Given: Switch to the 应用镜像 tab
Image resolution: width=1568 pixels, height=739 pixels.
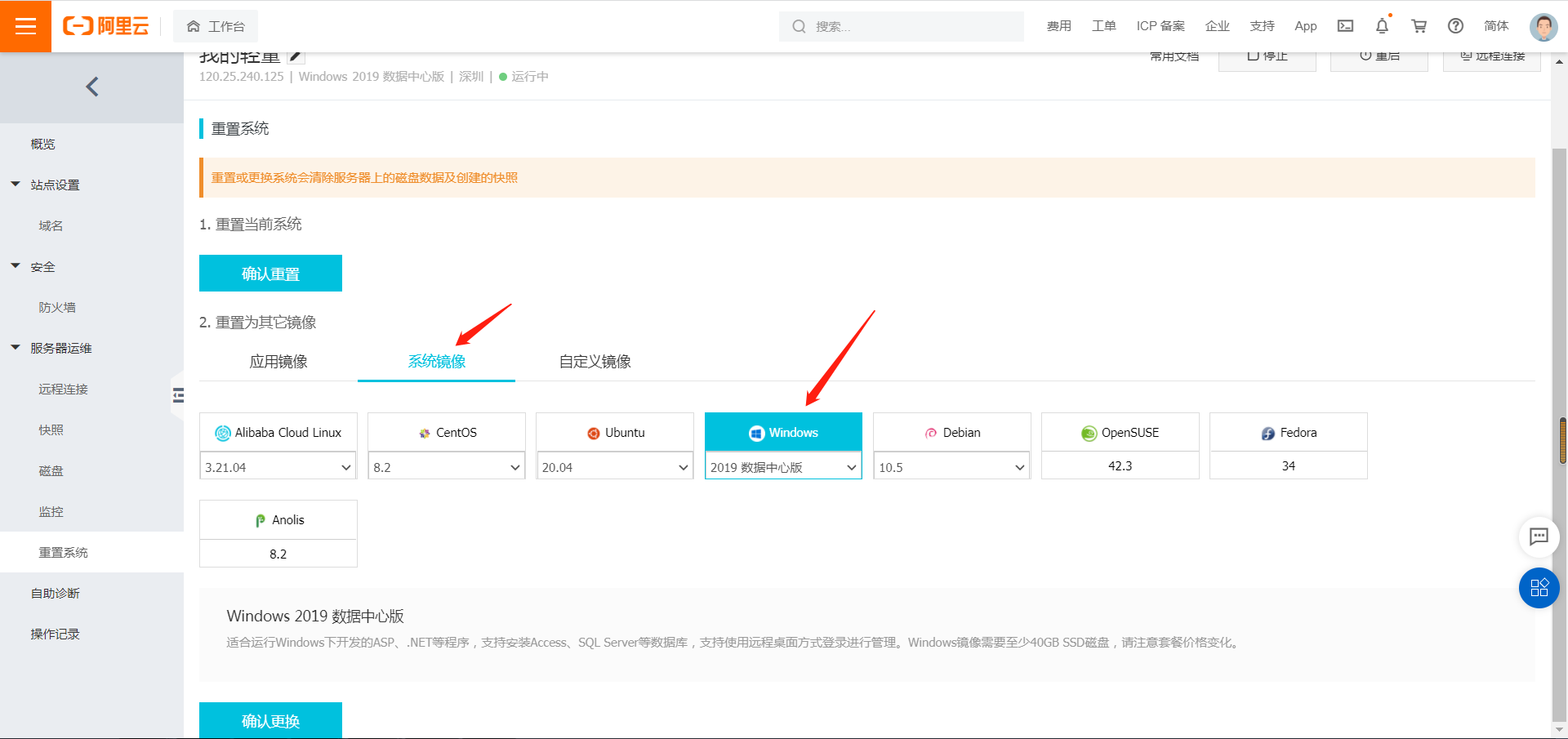Looking at the screenshot, I should coord(278,361).
